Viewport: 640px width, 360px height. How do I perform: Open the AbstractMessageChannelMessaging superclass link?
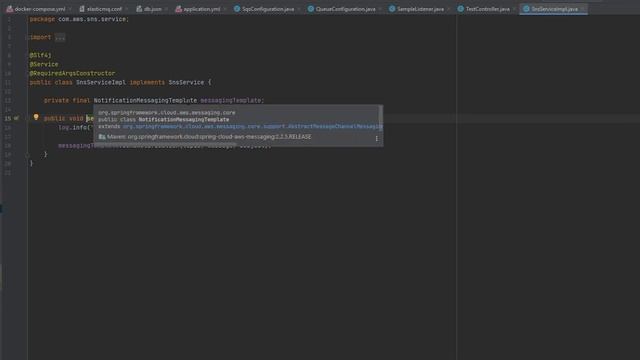pyautogui.click(x=253, y=127)
